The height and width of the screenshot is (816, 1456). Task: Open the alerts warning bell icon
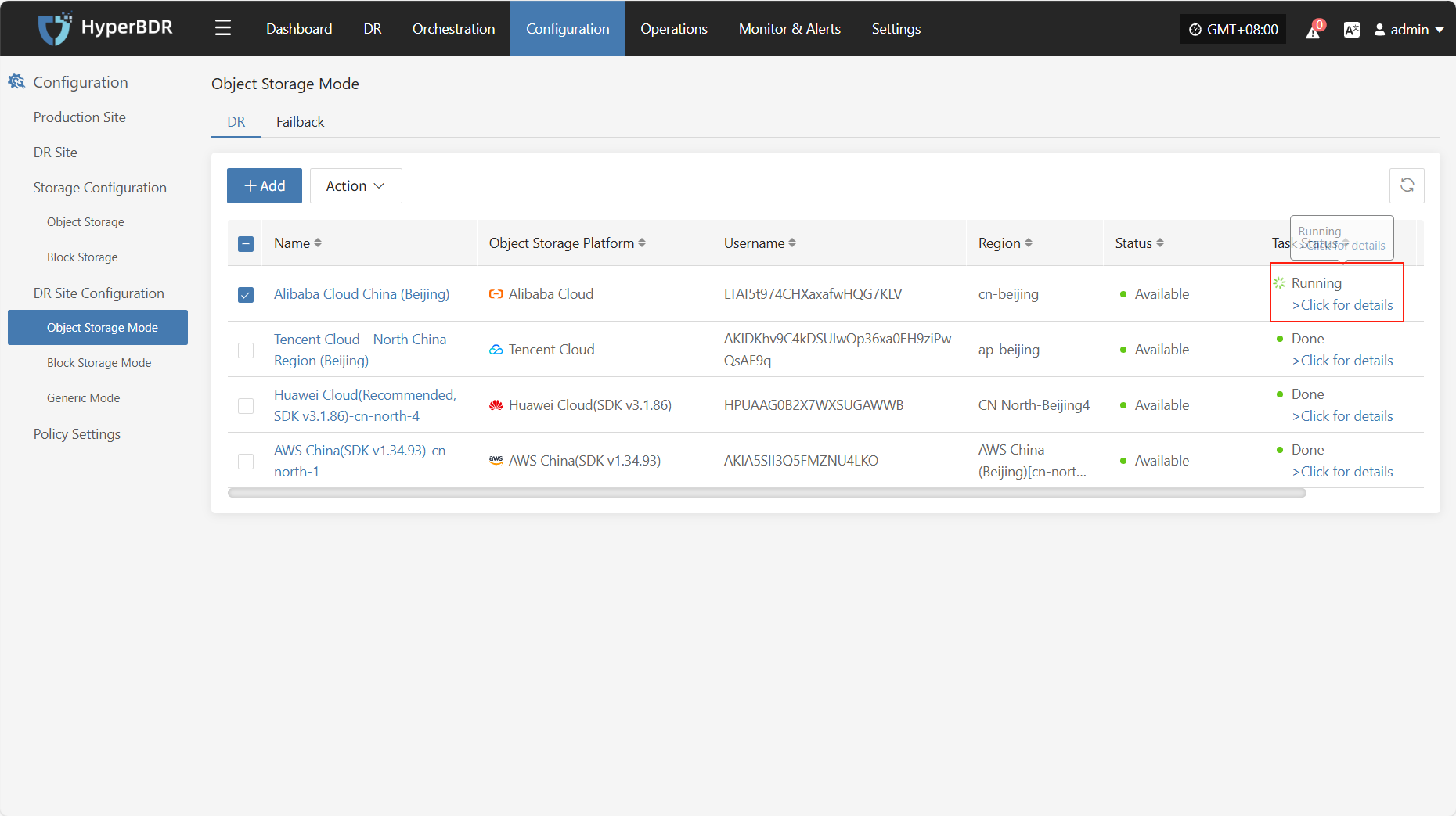[x=1314, y=30]
